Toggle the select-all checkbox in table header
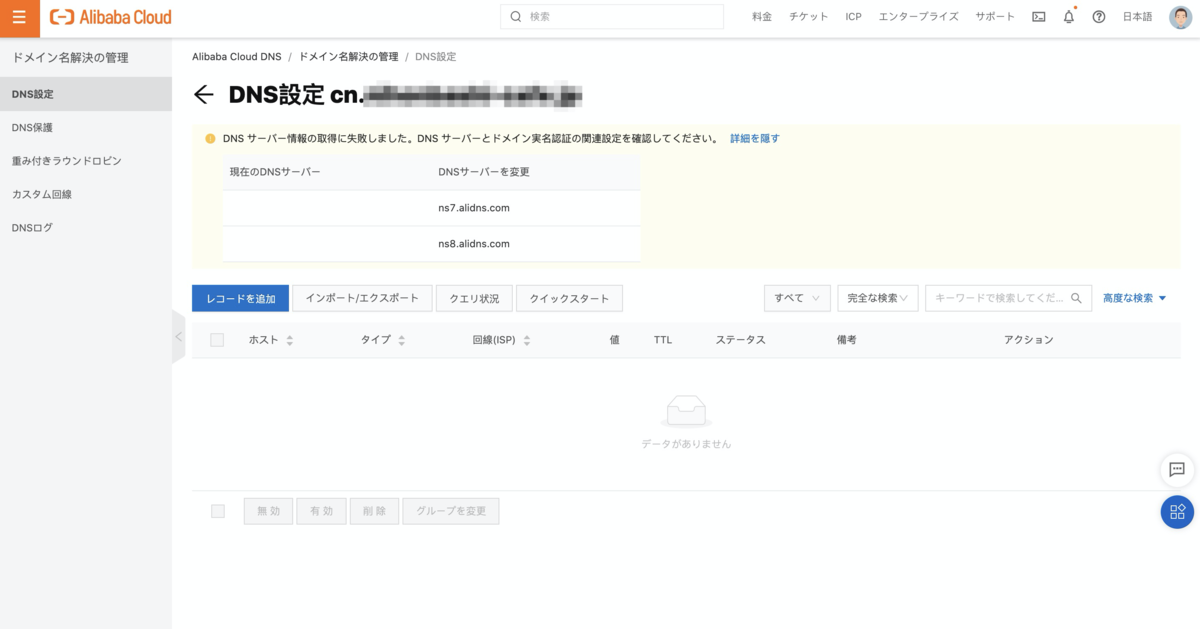1200x629 pixels. pyautogui.click(x=217, y=340)
